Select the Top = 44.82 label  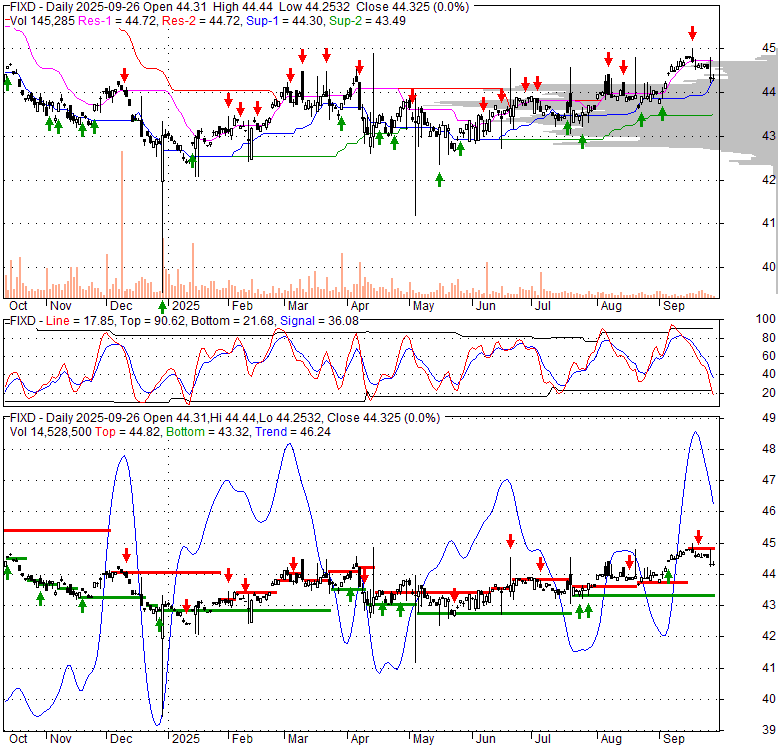(128, 432)
